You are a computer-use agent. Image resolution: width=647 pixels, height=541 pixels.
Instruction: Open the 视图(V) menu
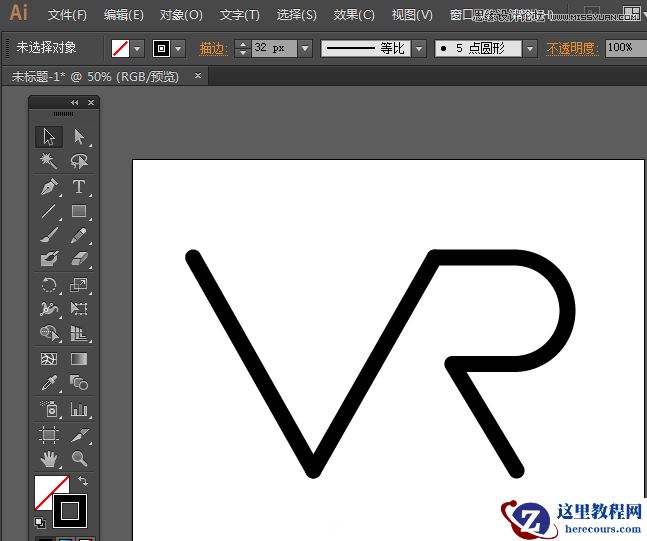pyautogui.click(x=412, y=15)
